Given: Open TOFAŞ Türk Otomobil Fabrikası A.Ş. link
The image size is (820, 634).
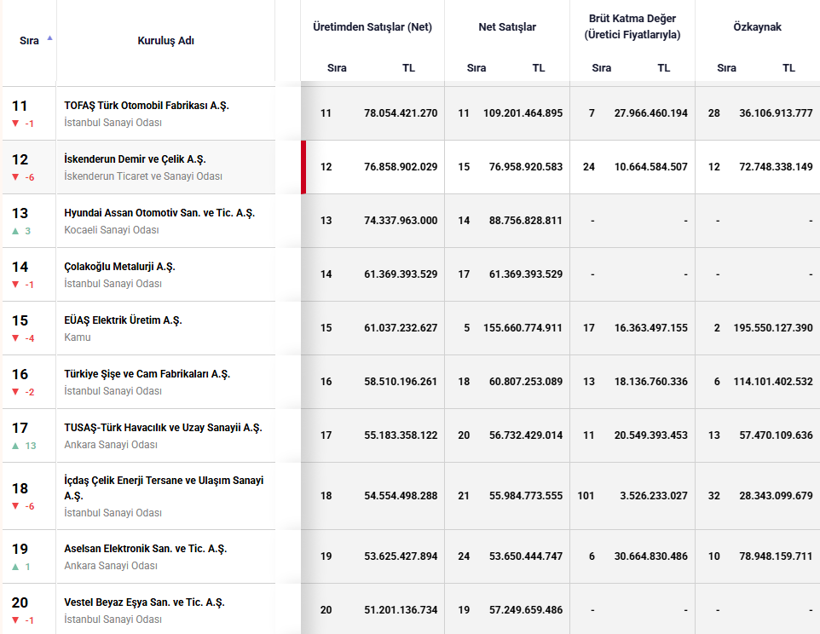Looking at the screenshot, I should (x=146, y=105).
